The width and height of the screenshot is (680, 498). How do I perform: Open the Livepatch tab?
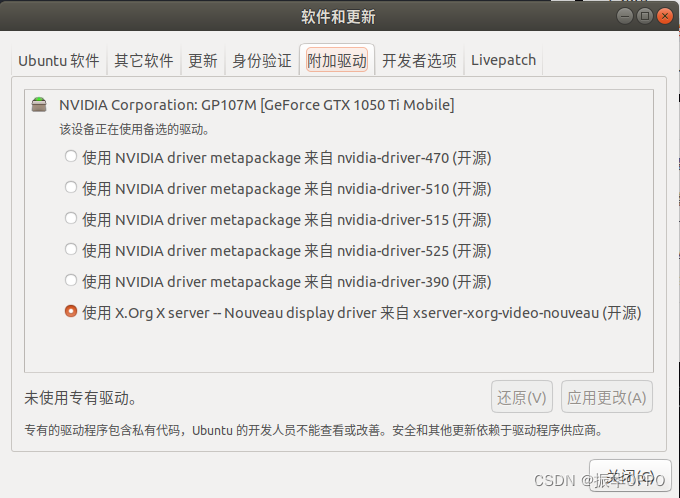click(503, 60)
